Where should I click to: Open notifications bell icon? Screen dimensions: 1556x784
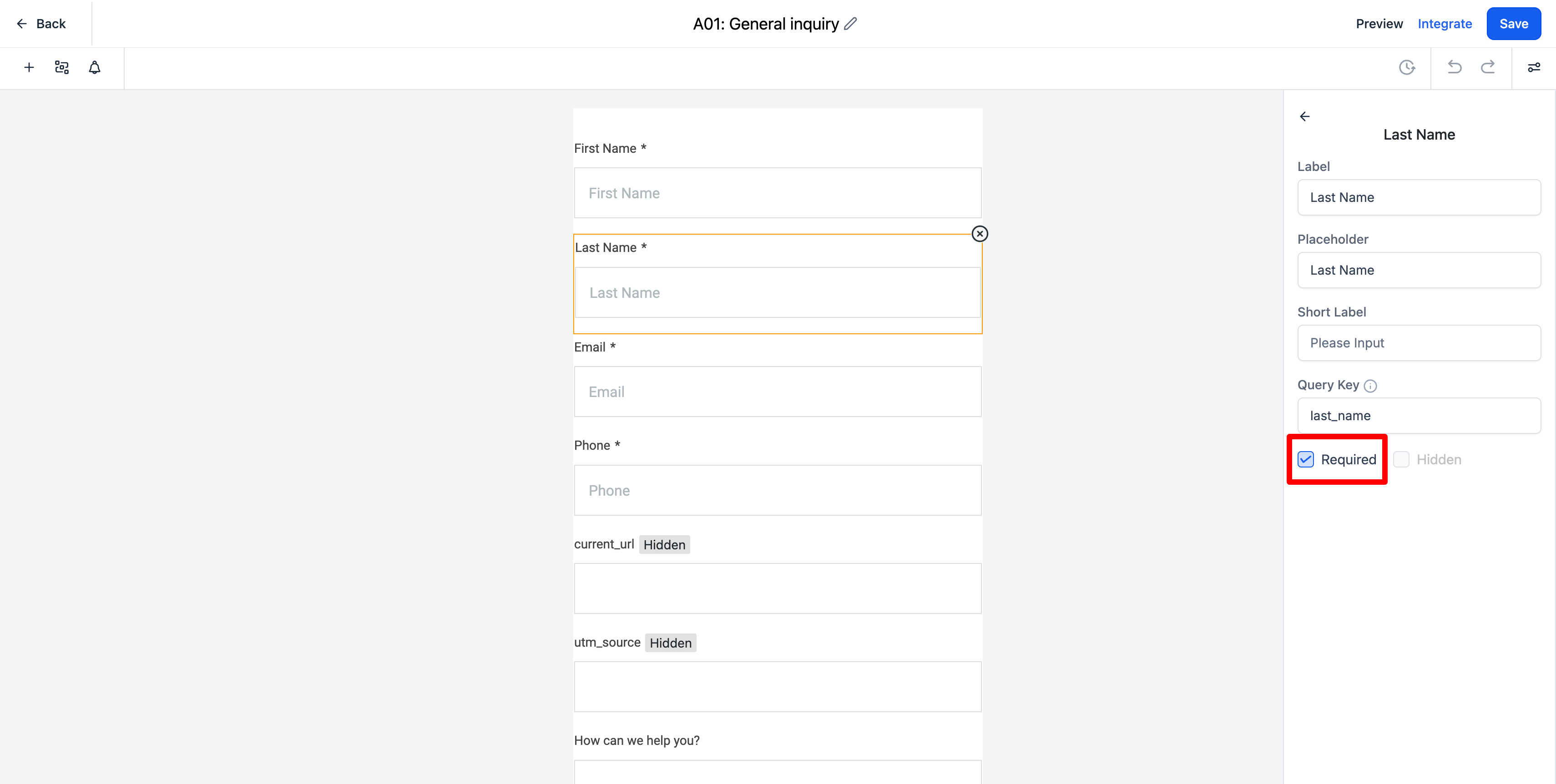pyautogui.click(x=95, y=67)
